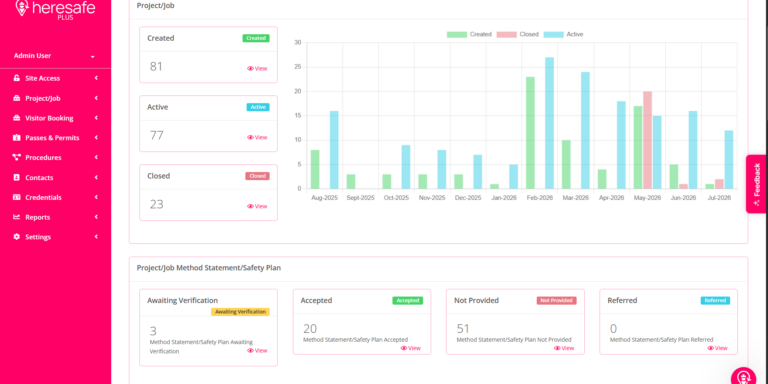This screenshot has height=384, width=768.
Task: Click the May-2026 Closed bar in chart
Action: coord(648,140)
